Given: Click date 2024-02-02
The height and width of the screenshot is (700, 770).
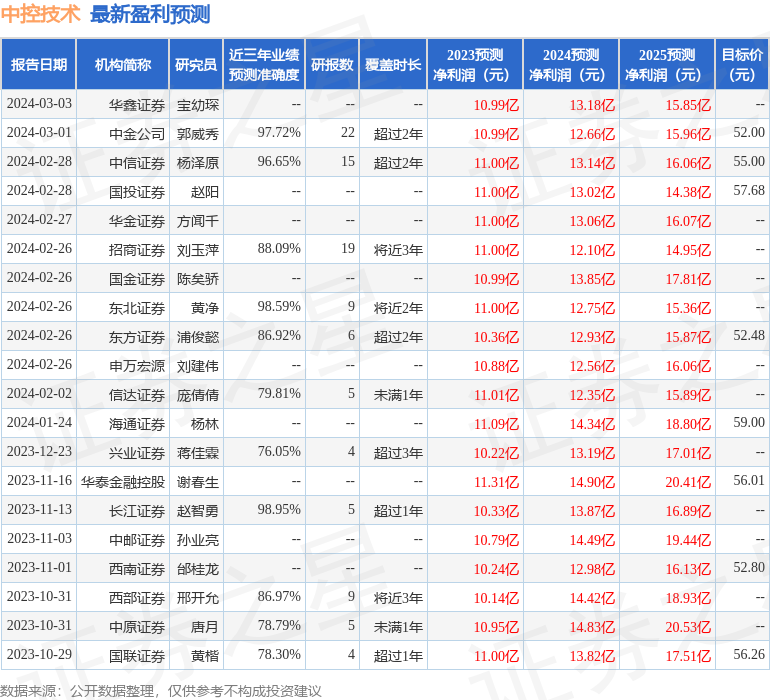Looking at the screenshot, I should (x=39, y=393).
